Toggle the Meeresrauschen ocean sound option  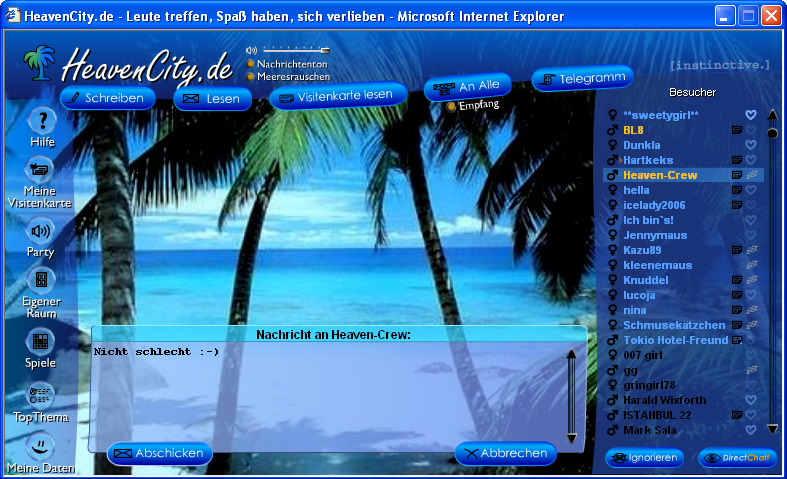pyautogui.click(x=250, y=77)
